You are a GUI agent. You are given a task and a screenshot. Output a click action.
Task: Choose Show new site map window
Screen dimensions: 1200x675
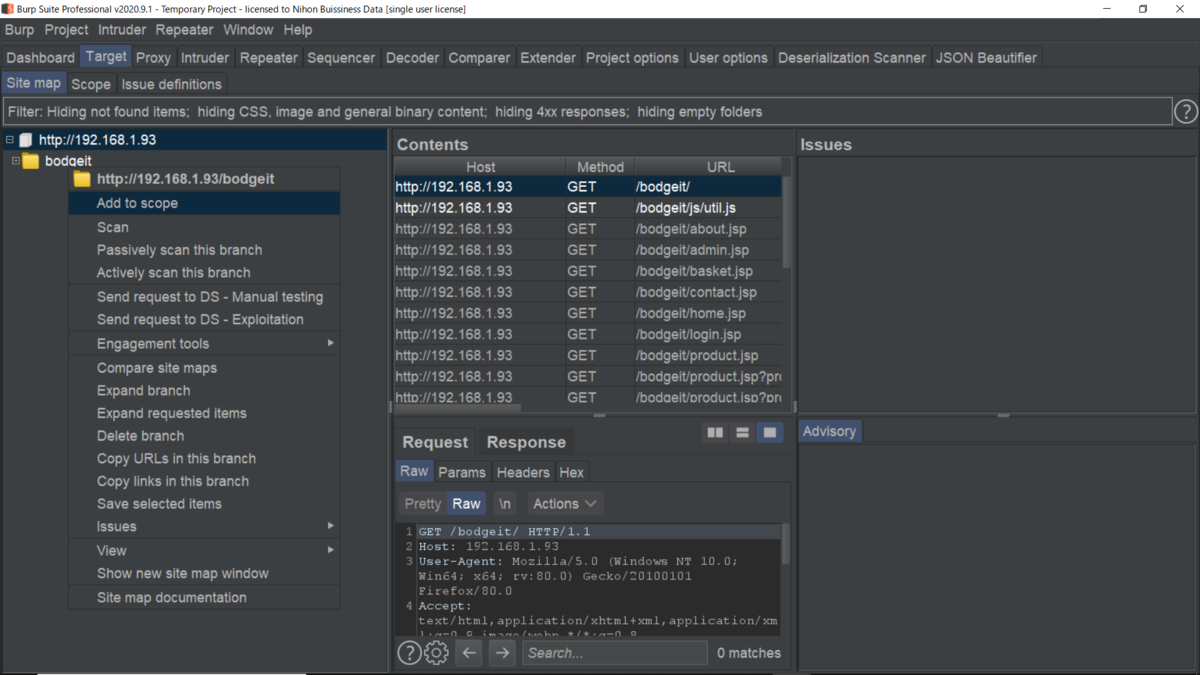(x=204, y=574)
